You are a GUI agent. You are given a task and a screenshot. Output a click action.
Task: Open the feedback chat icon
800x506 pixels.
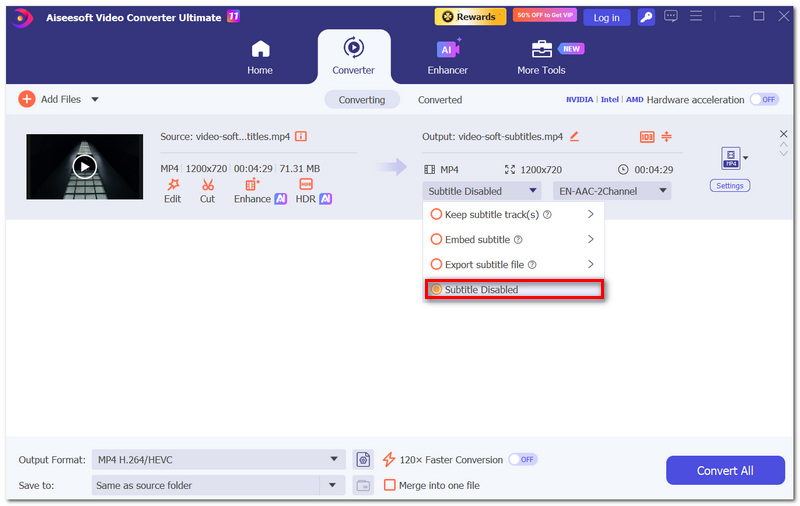pyautogui.click(x=670, y=16)
